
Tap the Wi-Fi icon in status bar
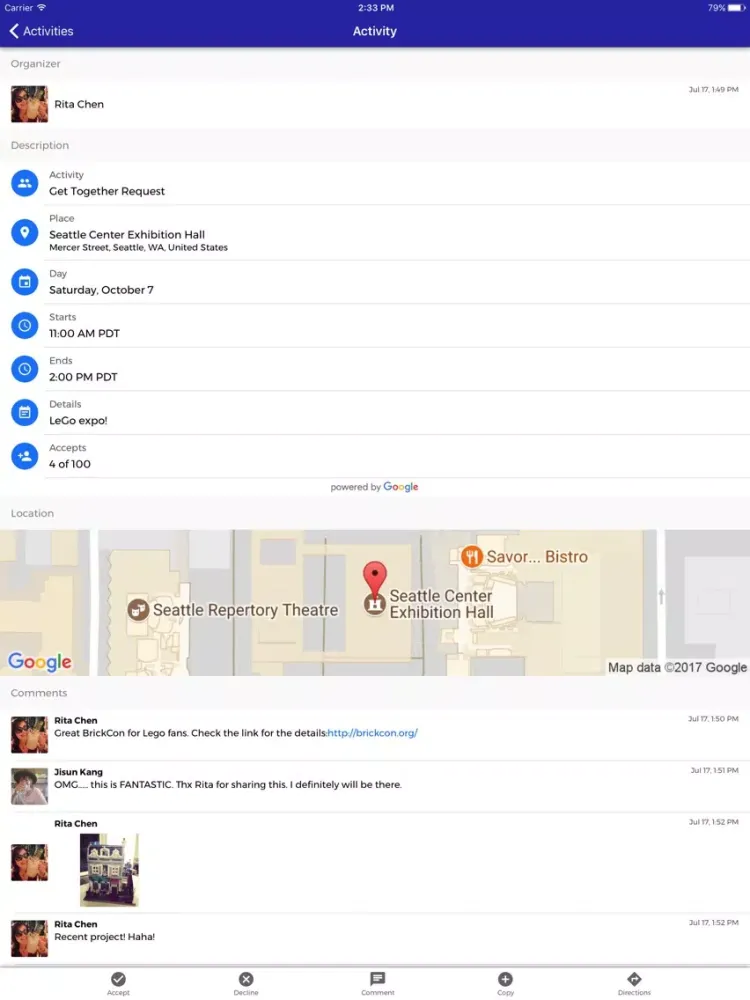[41, 8]
